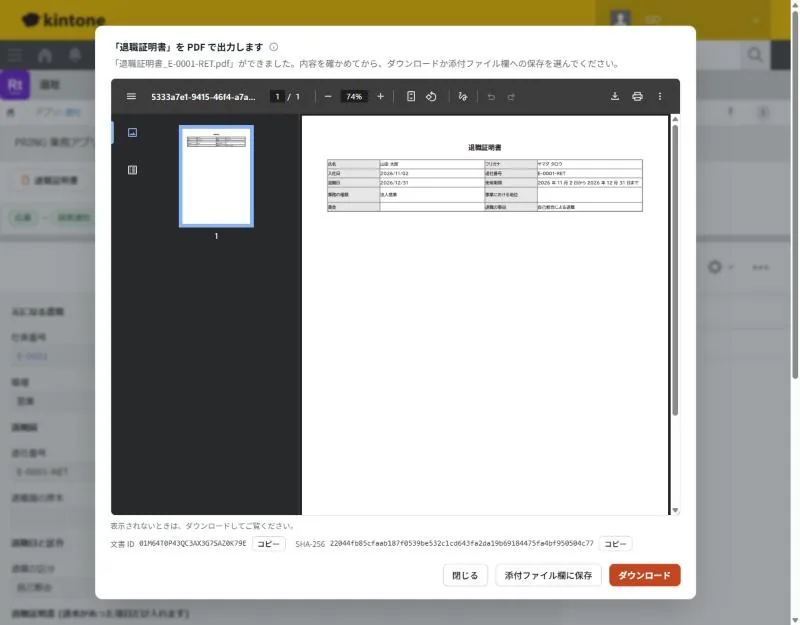Click the purple Rt app icon

[x=15, y=85]
